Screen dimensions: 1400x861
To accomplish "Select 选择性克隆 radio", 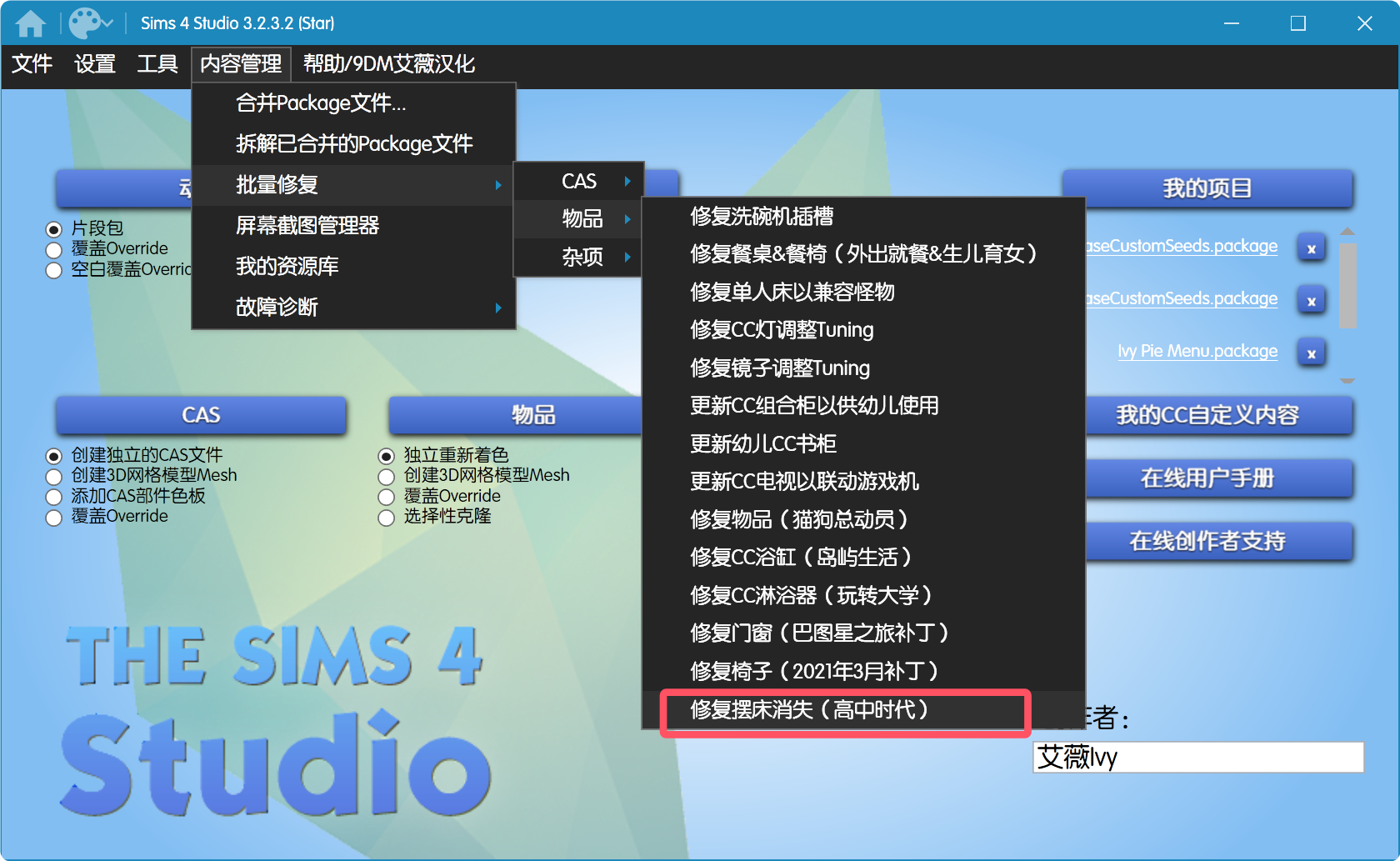I will tap(386, 518).
